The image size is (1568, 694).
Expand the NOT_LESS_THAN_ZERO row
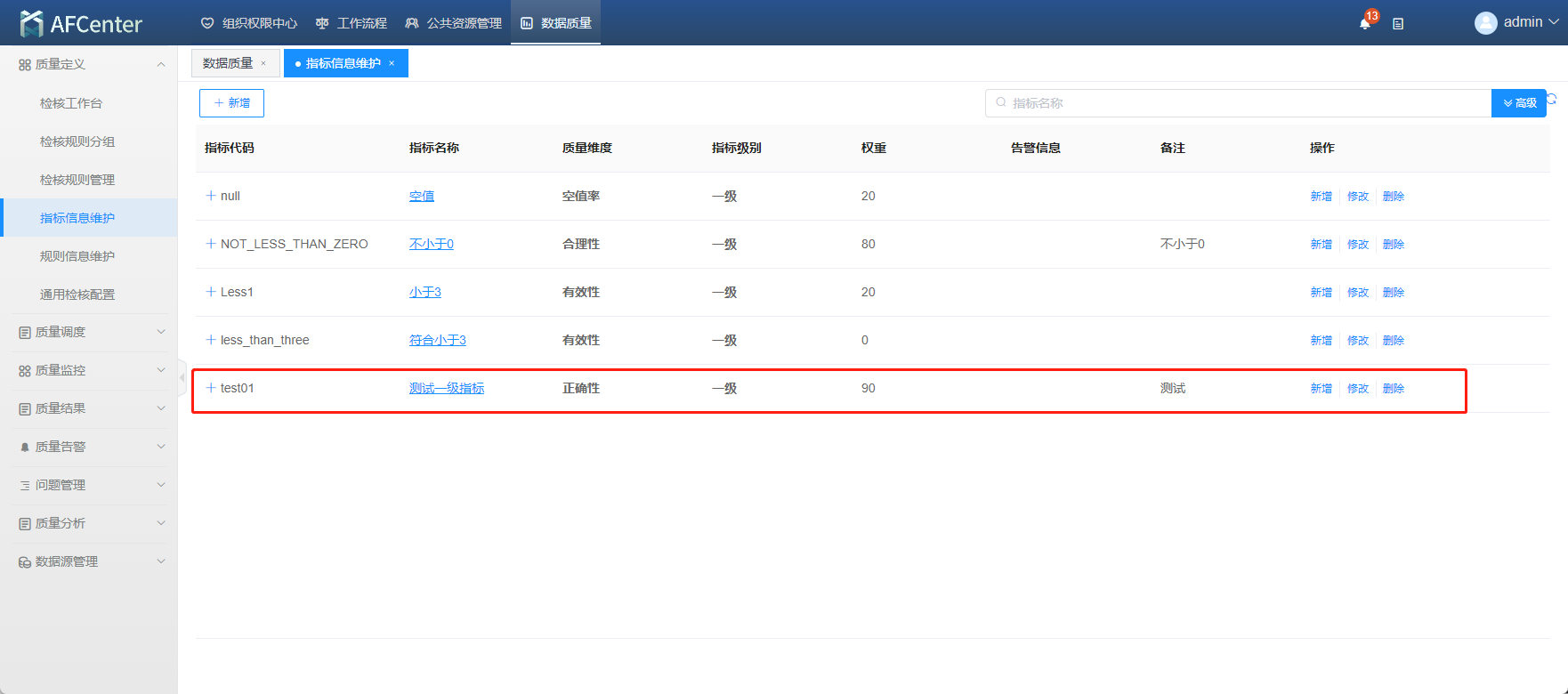point(211,244)
